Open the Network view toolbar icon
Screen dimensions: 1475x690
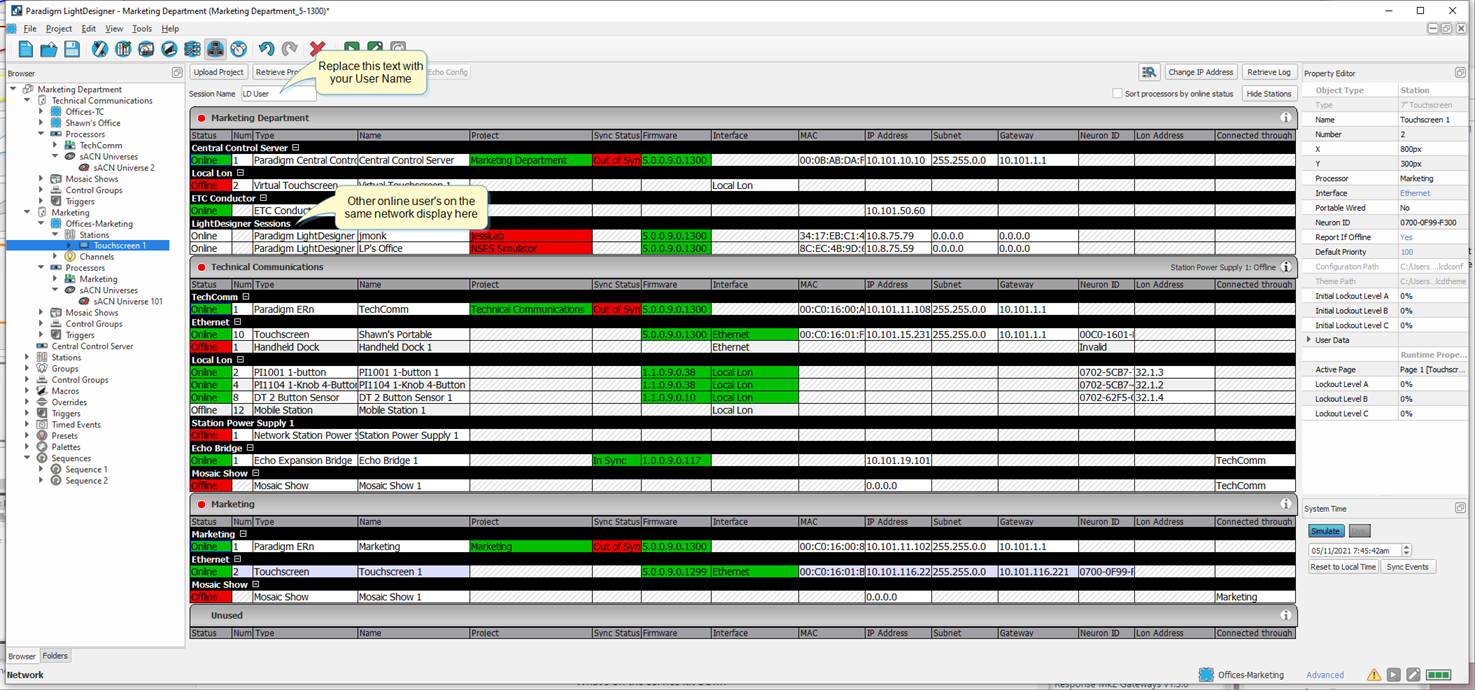click(215, 49)
